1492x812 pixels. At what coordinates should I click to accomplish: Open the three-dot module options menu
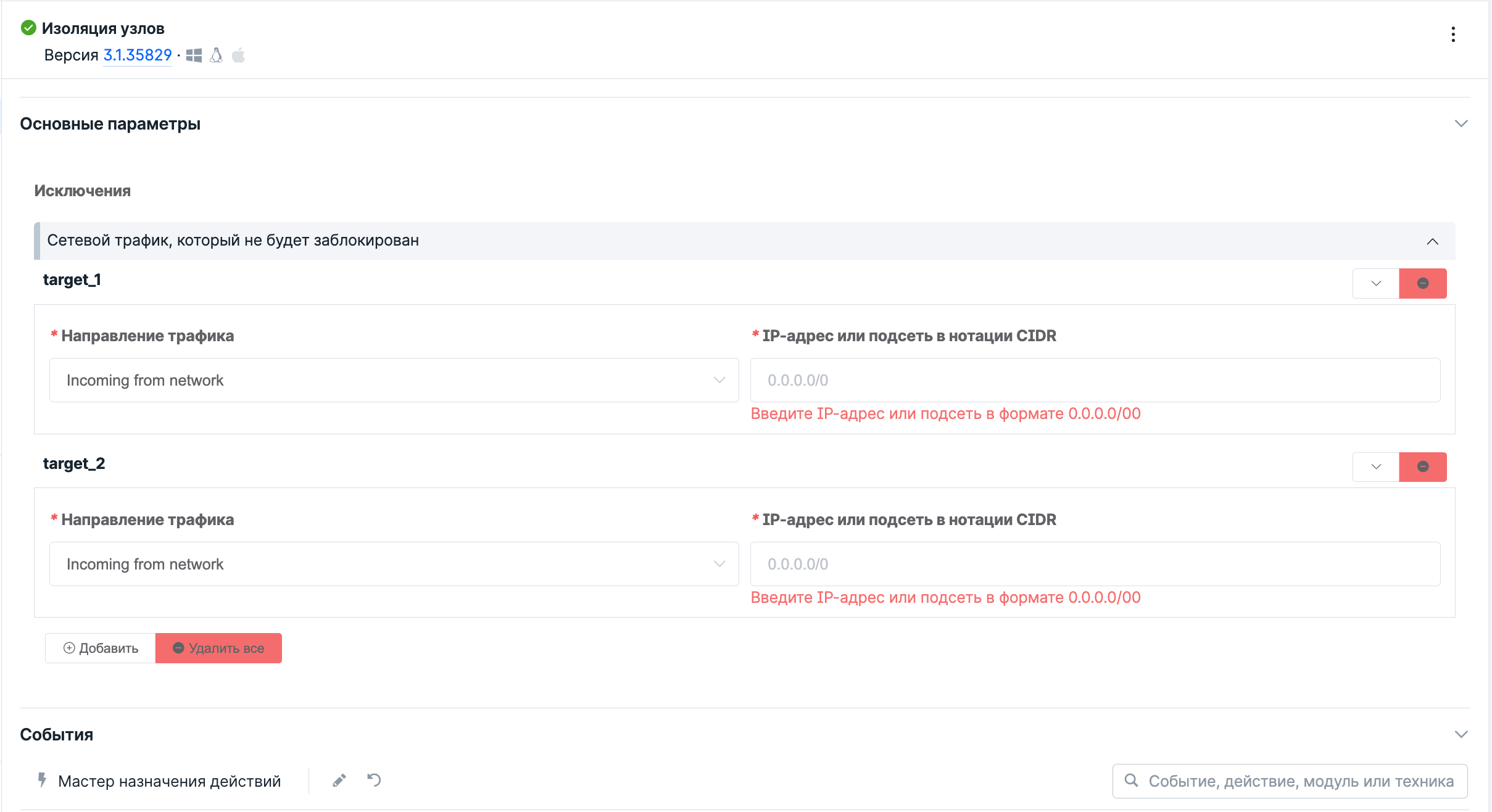1453,35
